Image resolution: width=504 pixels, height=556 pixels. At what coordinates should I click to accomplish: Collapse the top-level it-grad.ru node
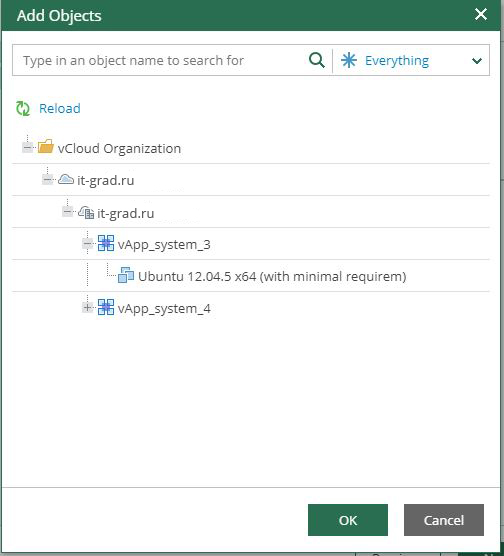point(47,179)
